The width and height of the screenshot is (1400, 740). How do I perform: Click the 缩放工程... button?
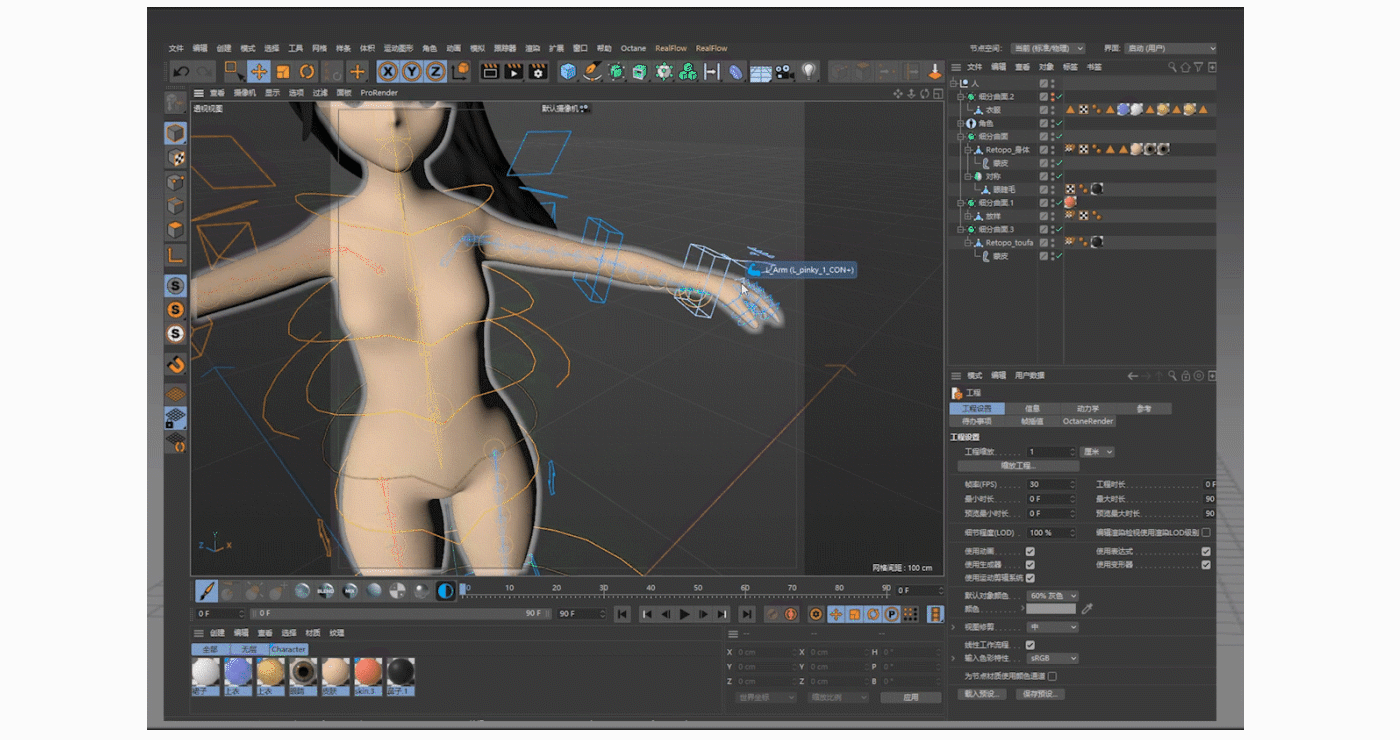pyautogui.click(x=1018, y=466)
